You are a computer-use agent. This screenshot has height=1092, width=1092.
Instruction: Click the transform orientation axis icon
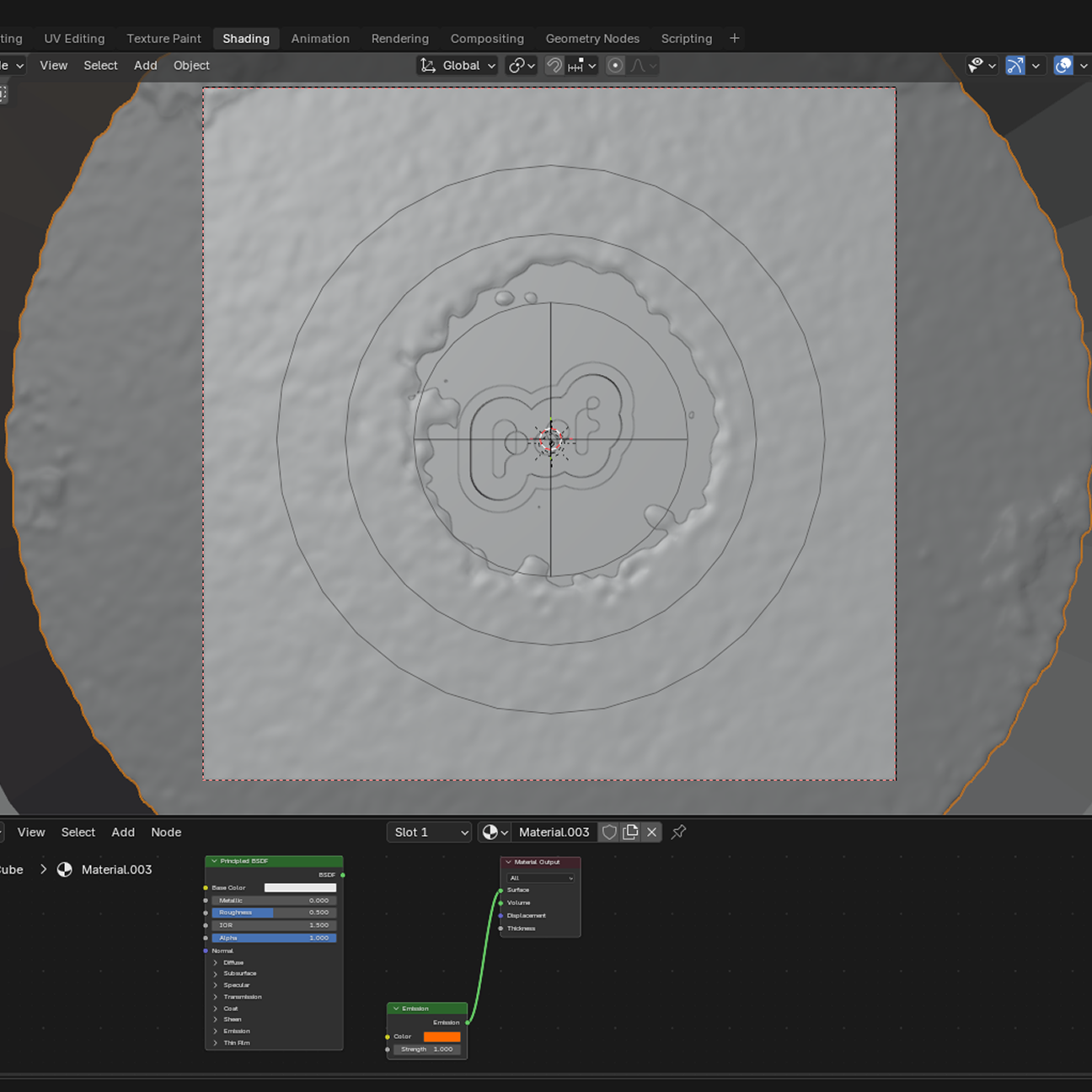(427, 65)
